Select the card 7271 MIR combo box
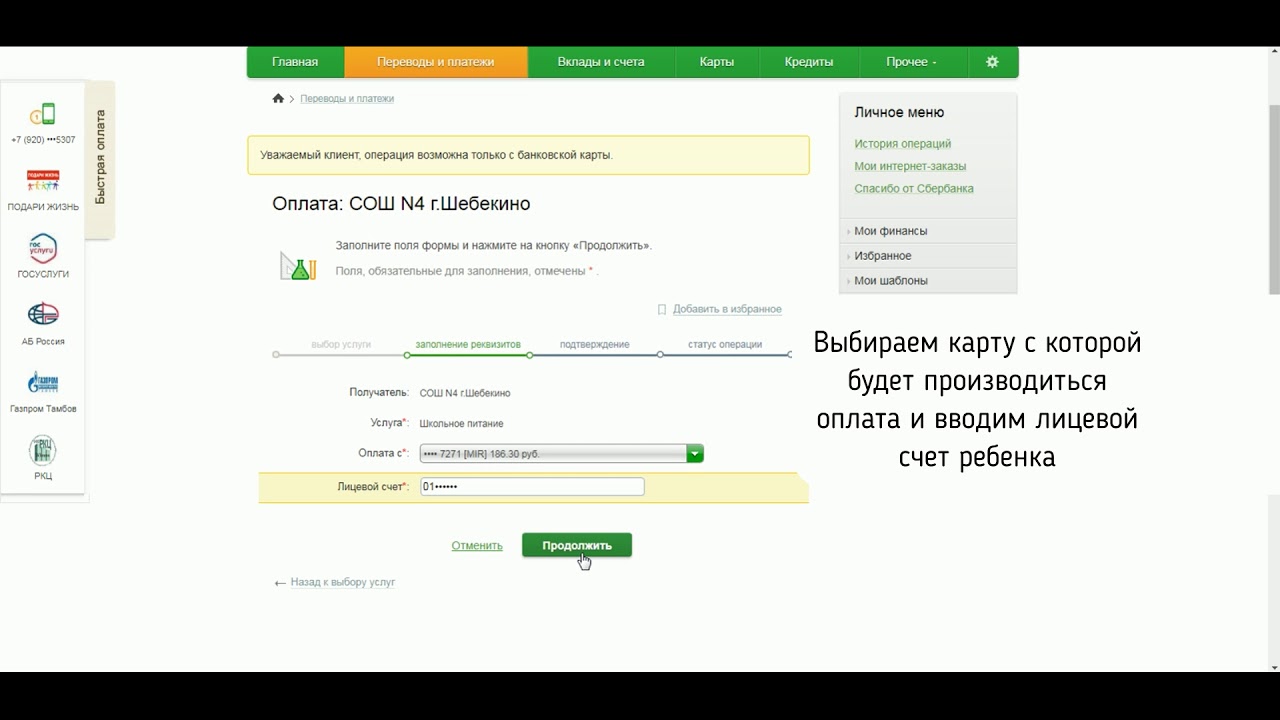The height and width of the screenshot is (720, 1280). coord(562,454)
